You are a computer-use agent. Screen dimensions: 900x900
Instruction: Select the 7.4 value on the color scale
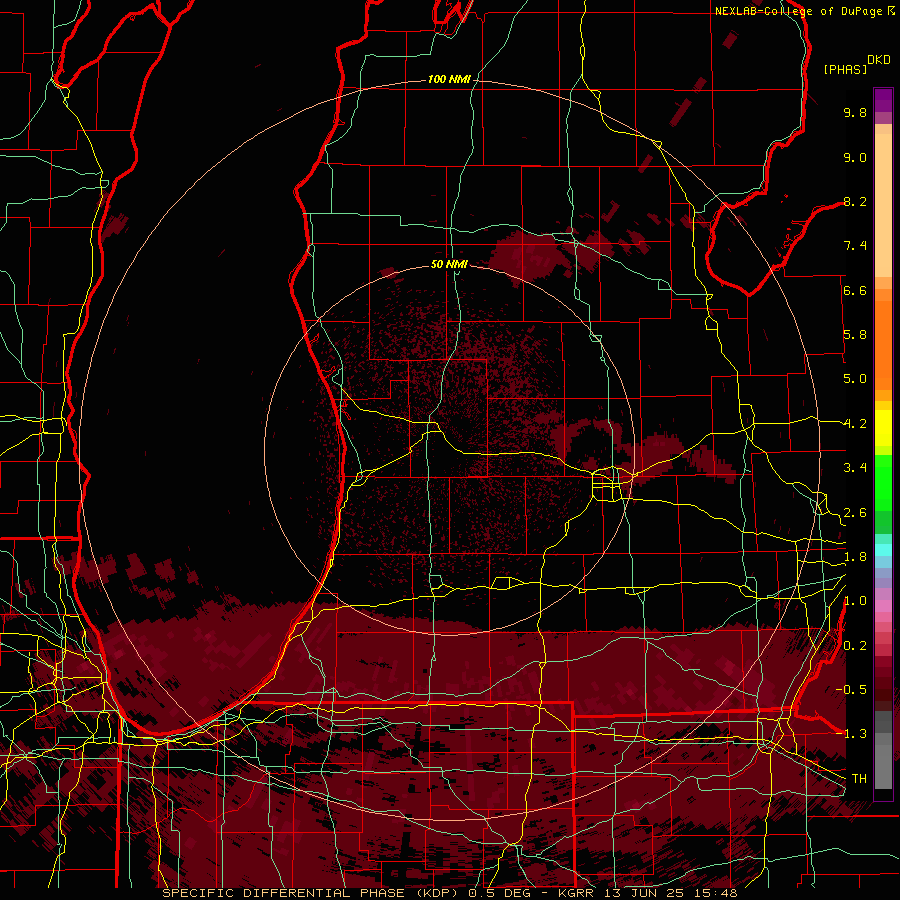(x=855, y=246)
